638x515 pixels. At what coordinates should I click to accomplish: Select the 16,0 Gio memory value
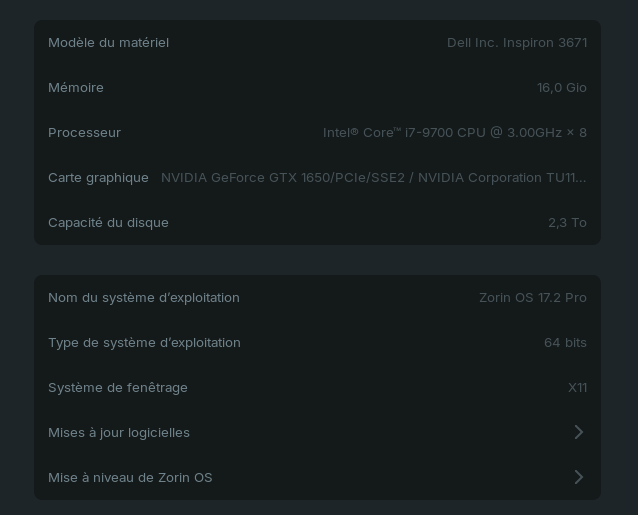(x=561, y=87)
